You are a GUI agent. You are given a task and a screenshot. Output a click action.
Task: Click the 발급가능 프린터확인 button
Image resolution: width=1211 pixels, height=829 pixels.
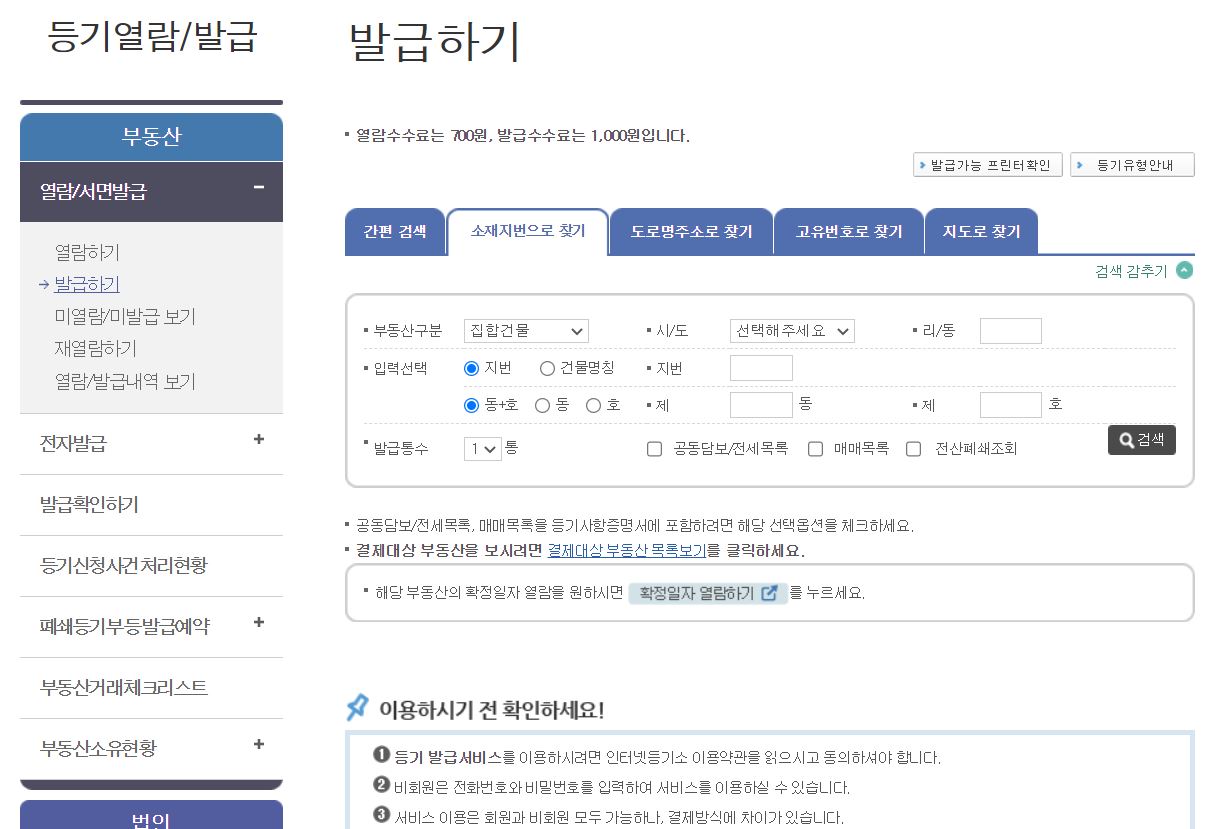point(988,164)
